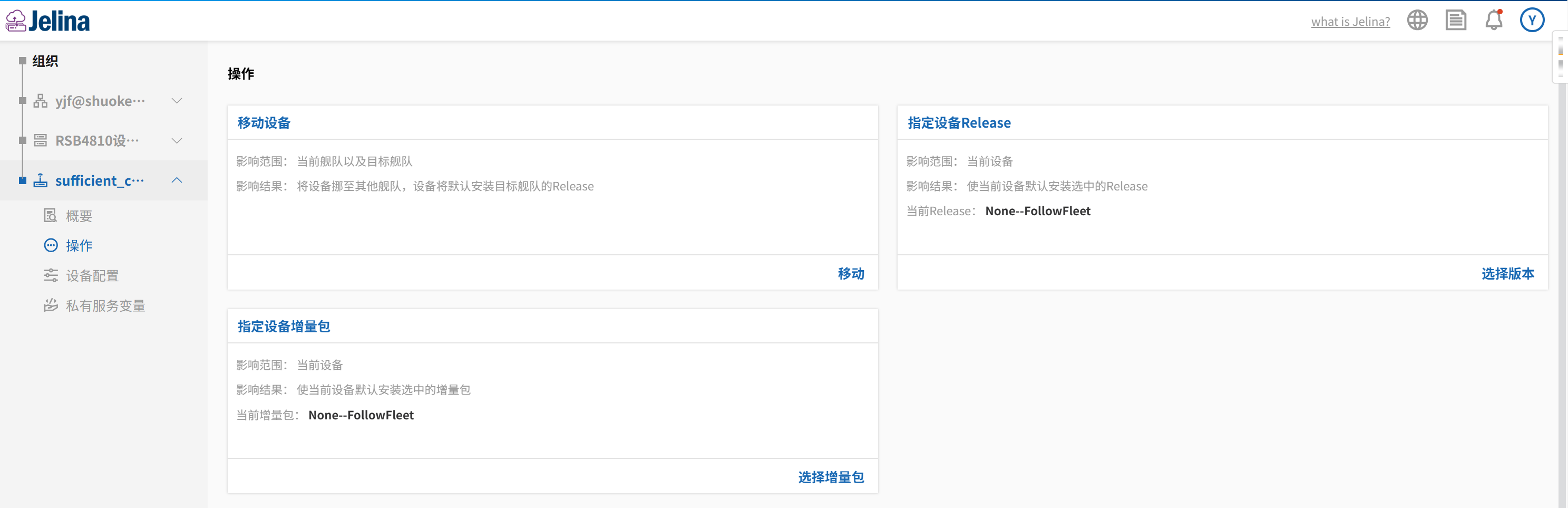Image resolution: width=1568 pixels, height=508 pixels.
Task: Click 选择版本 to choose a Release
Action: click(x=1507, y=273)
